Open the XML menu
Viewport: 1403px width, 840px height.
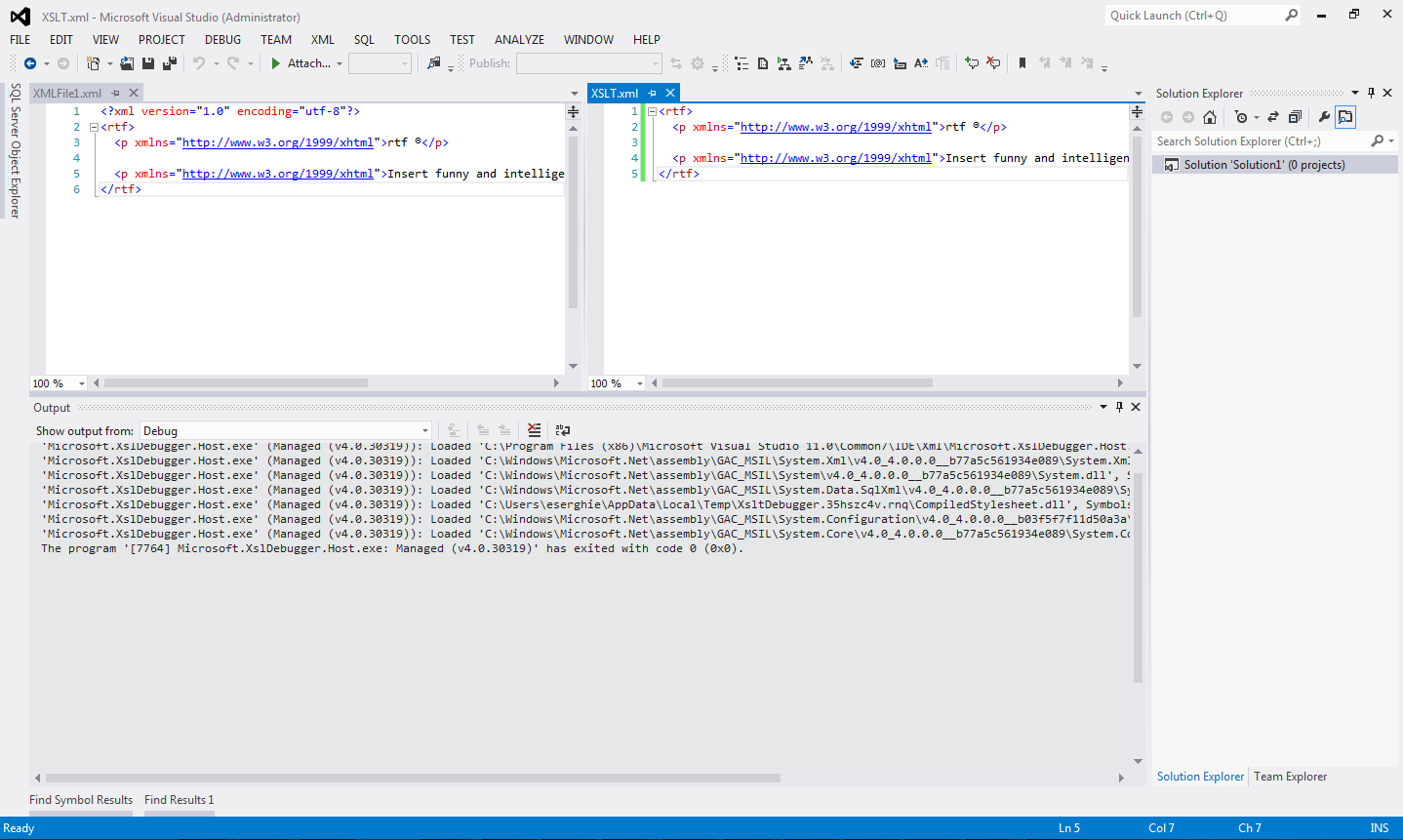(322, 40)
